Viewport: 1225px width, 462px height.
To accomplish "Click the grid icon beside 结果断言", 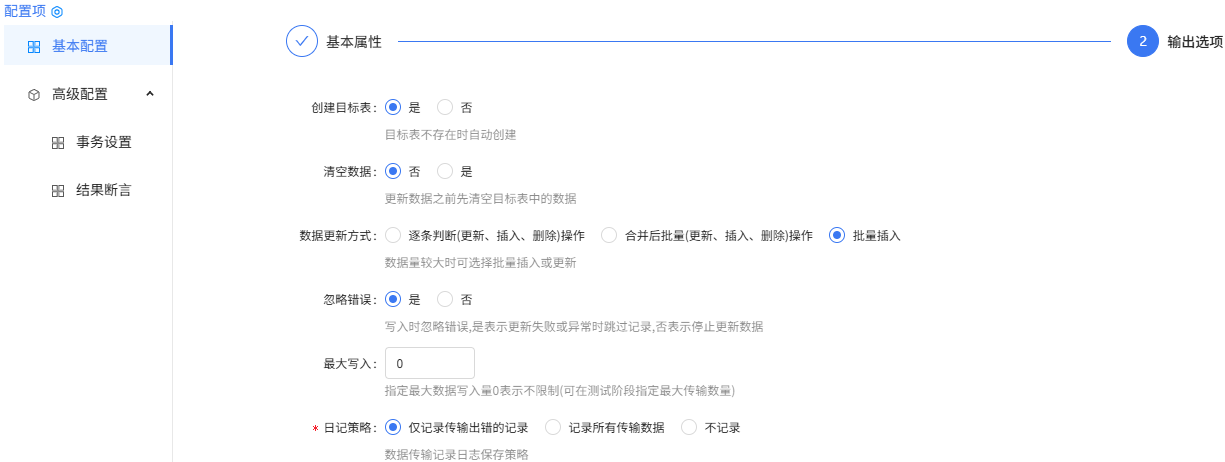I will (x=58, y=190).
